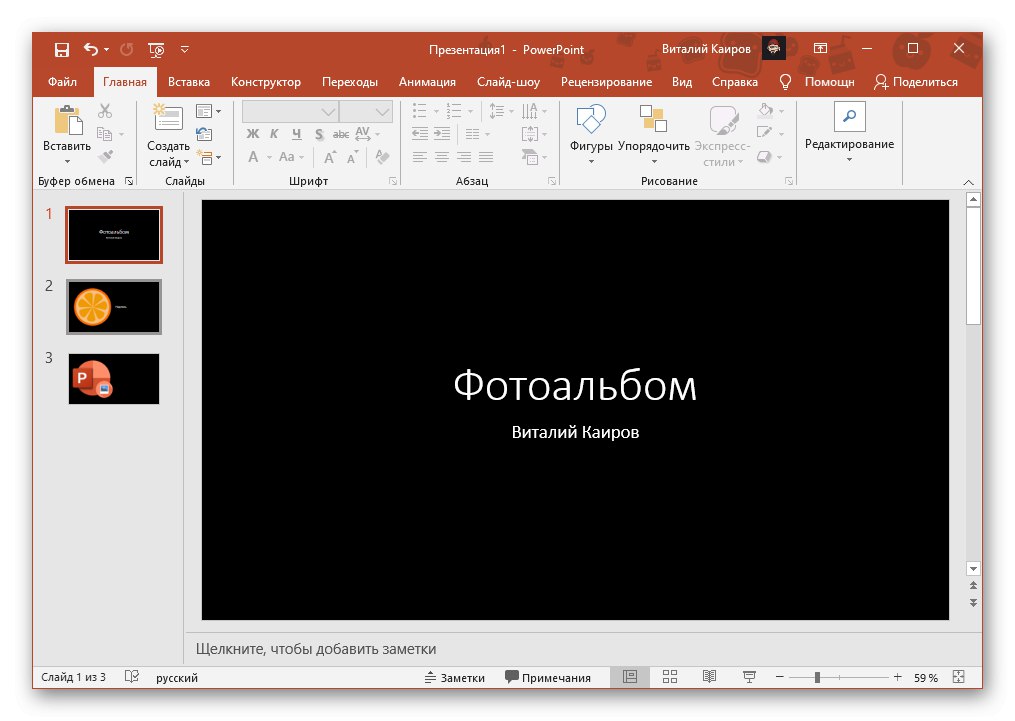Toggle the Notes (Заметки) pane

coord(455,677)
